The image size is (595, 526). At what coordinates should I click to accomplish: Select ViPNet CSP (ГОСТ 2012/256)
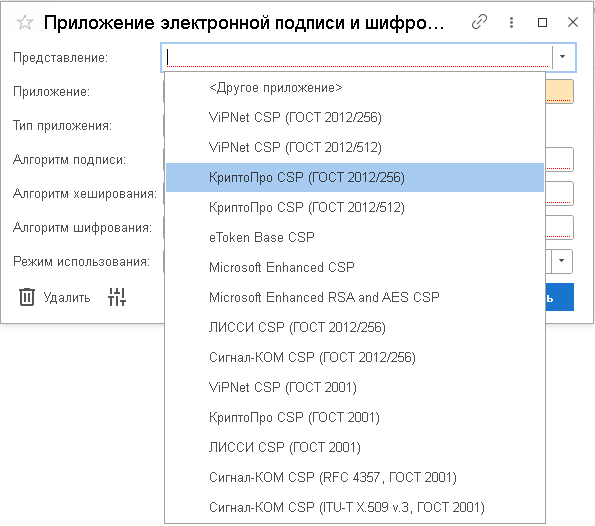click(355, 117)
